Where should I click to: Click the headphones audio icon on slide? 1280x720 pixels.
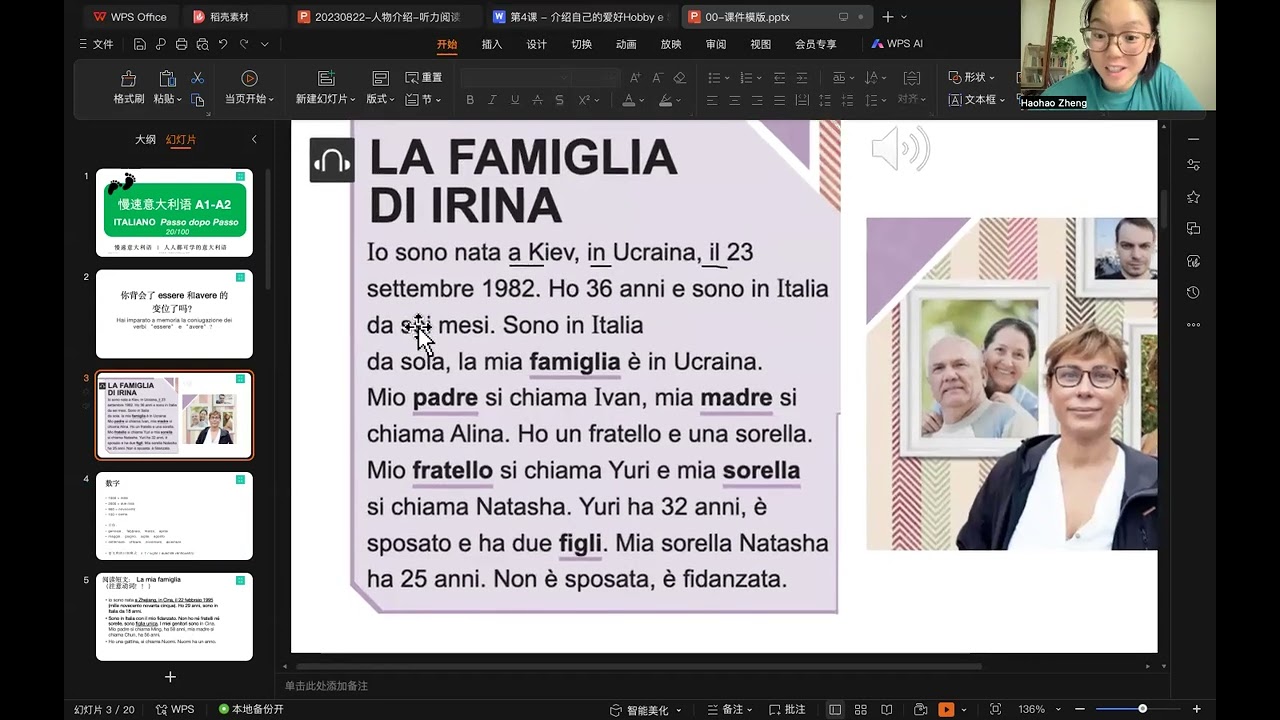[x=331, y=160]
